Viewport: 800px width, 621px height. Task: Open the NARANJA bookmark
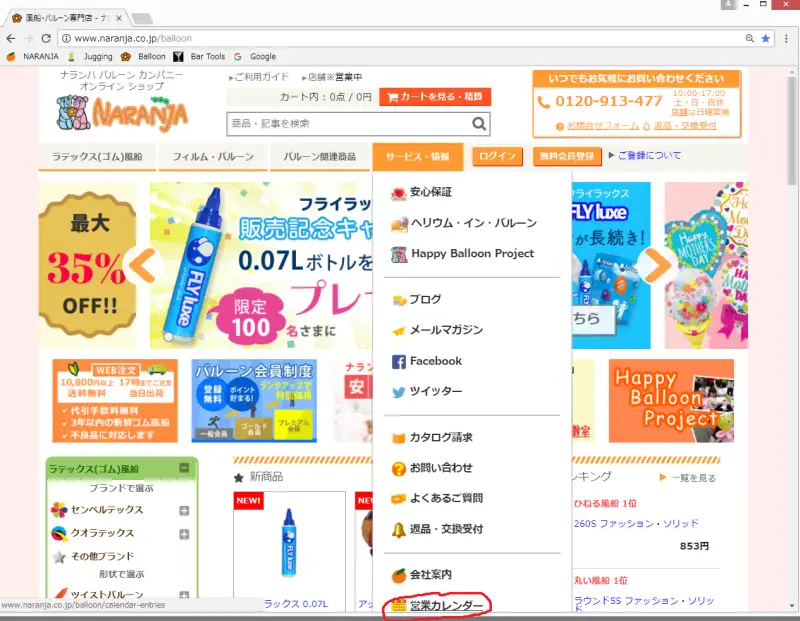point(33,57)
